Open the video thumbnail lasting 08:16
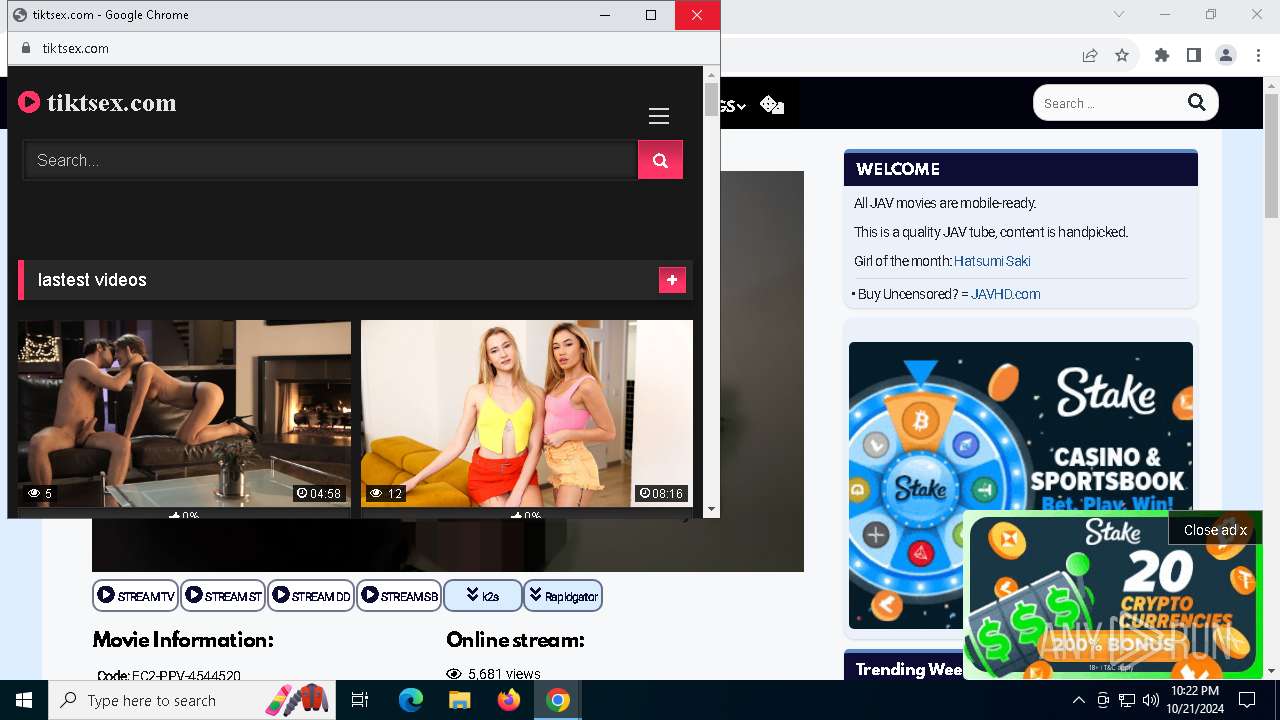Viewport: 1280px width, 720px height. [526, 413]
